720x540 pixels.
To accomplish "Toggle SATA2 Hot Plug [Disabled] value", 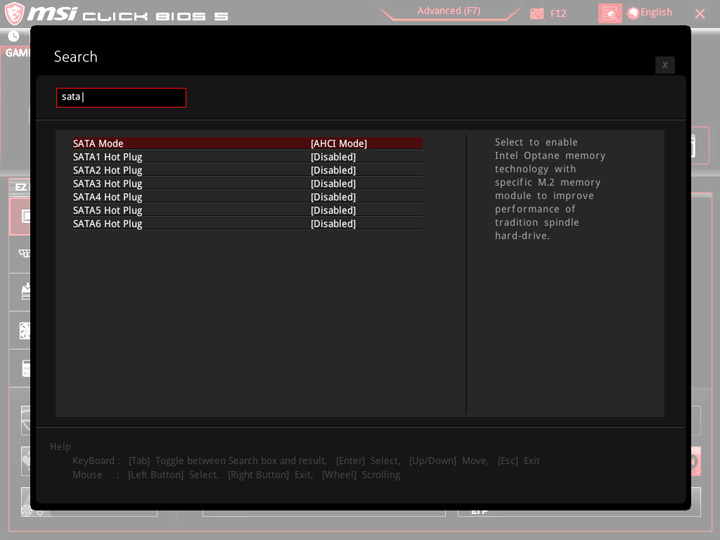I will pyautogui.click(x=333, y=170).
